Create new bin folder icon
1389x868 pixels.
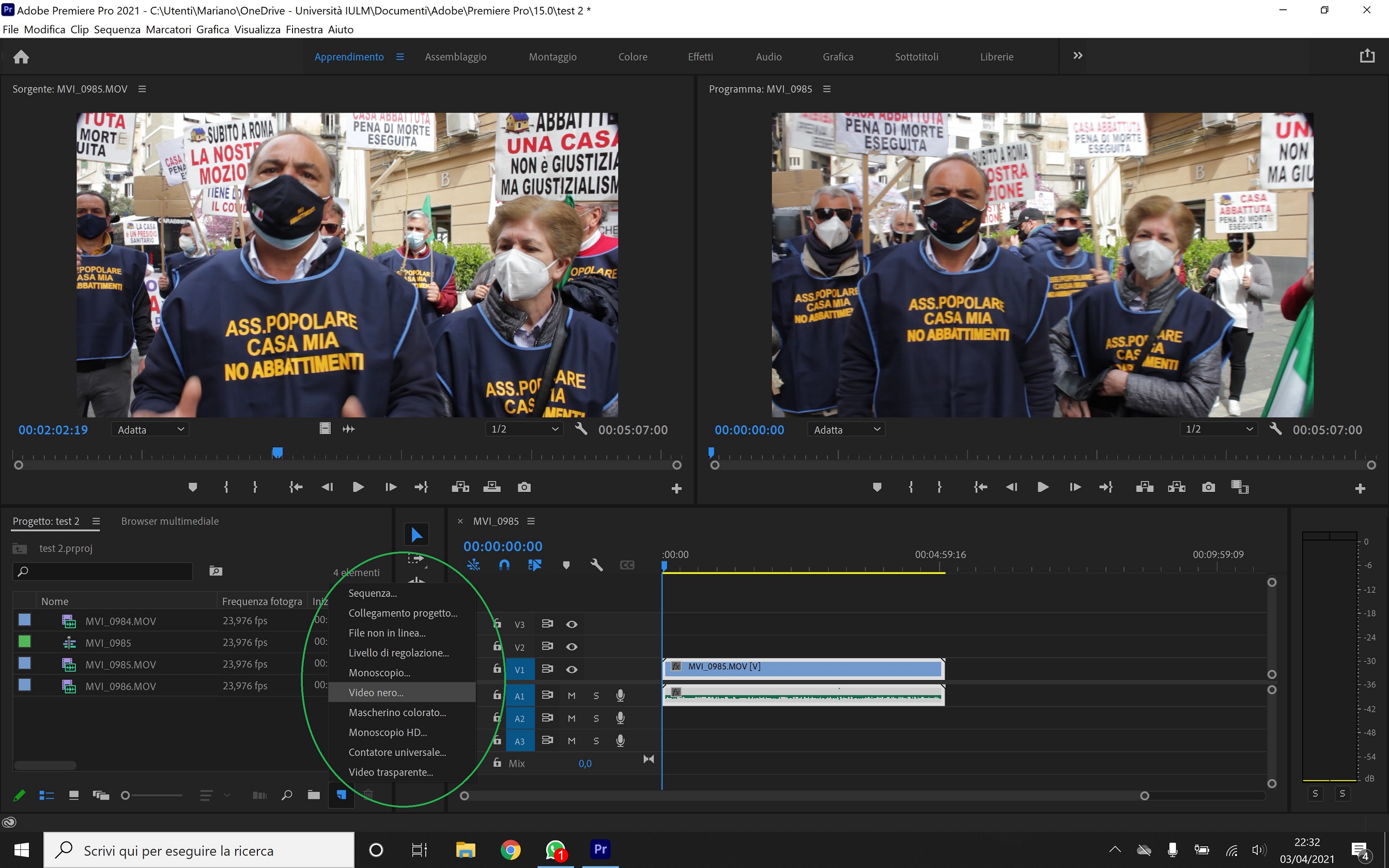313,795
